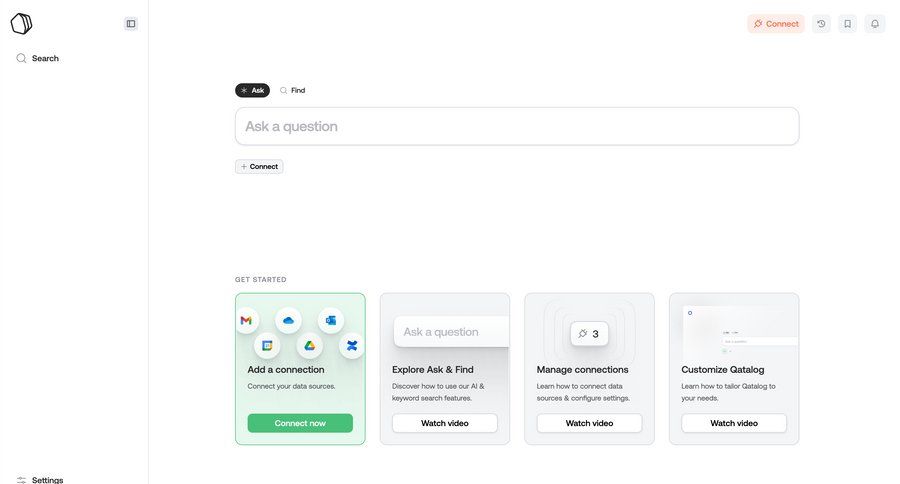
Task: Open the history clock icon
Action: (x=821, y=24)
